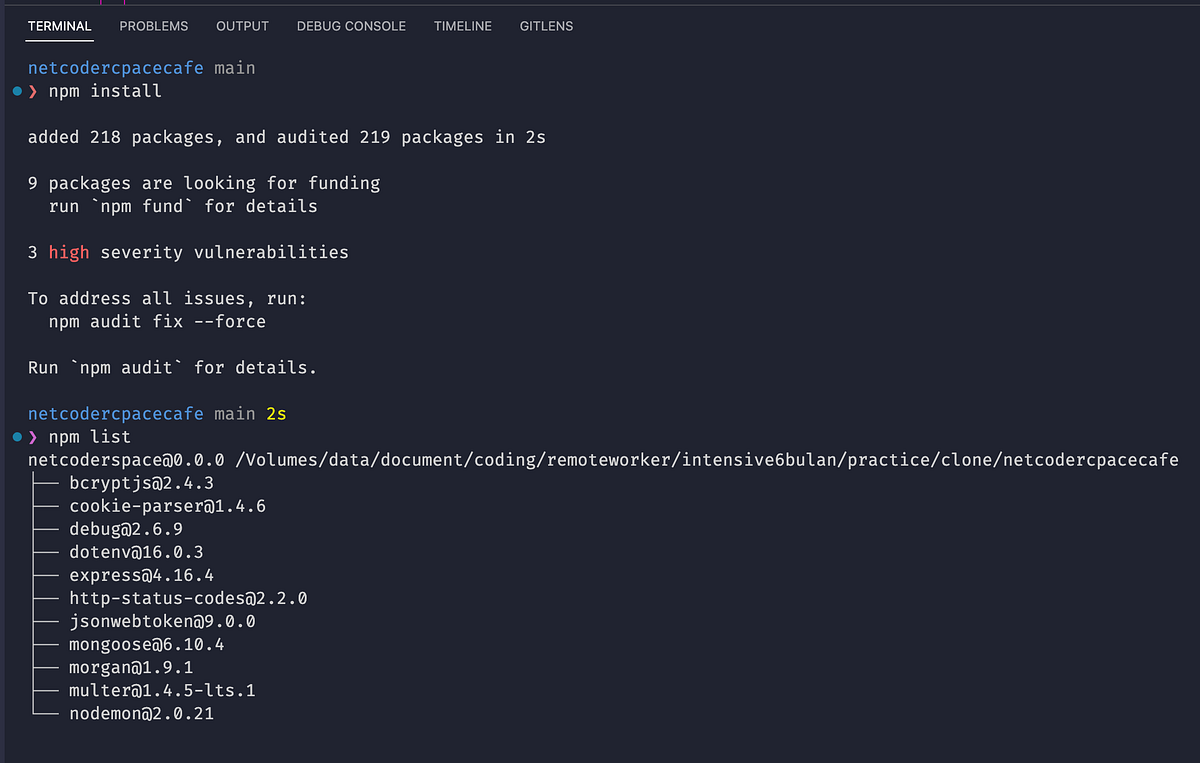Open the OUTPUT tab
Screen dimensions: 1200x763
coord(242,26)
